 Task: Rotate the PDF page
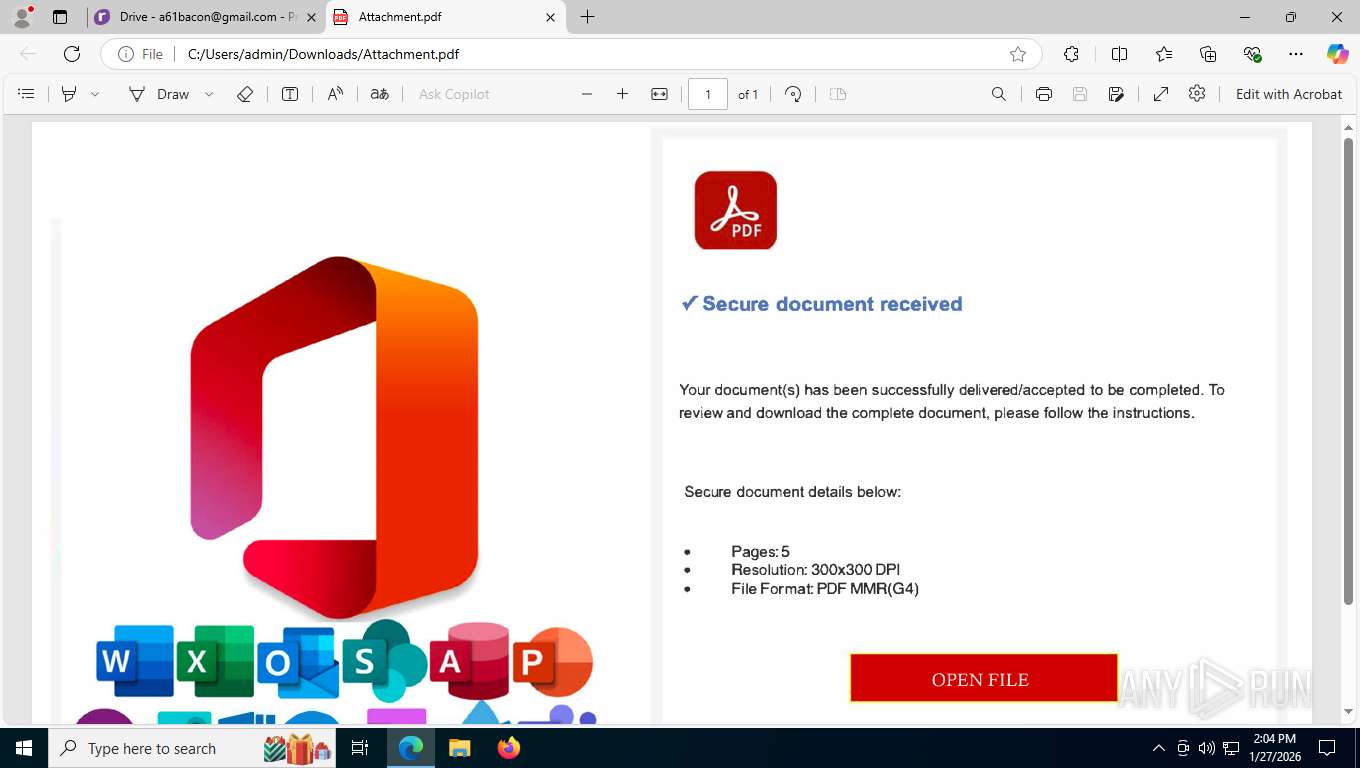(793, 94)
